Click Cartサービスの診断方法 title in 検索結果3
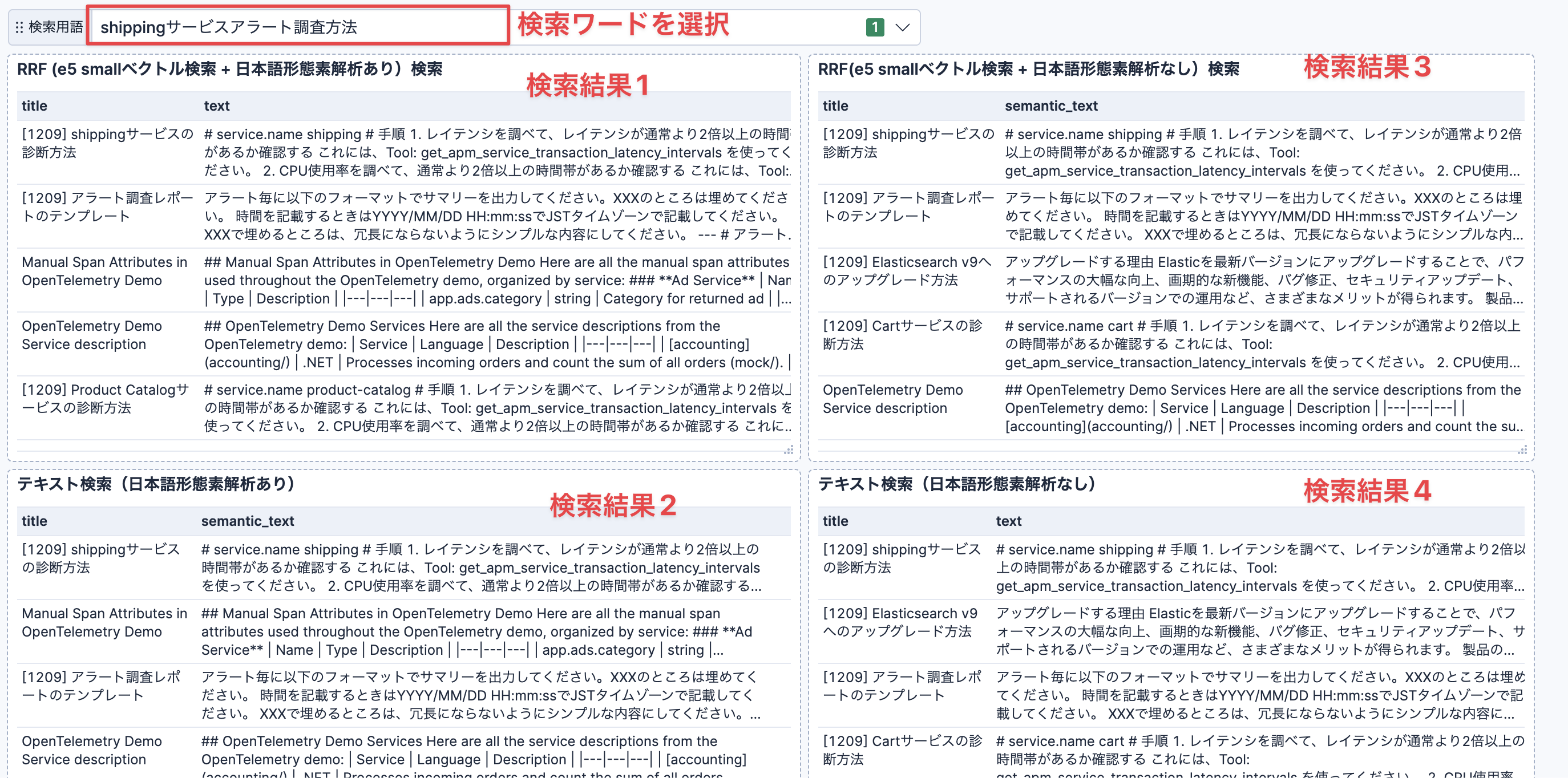 [902, 335]
